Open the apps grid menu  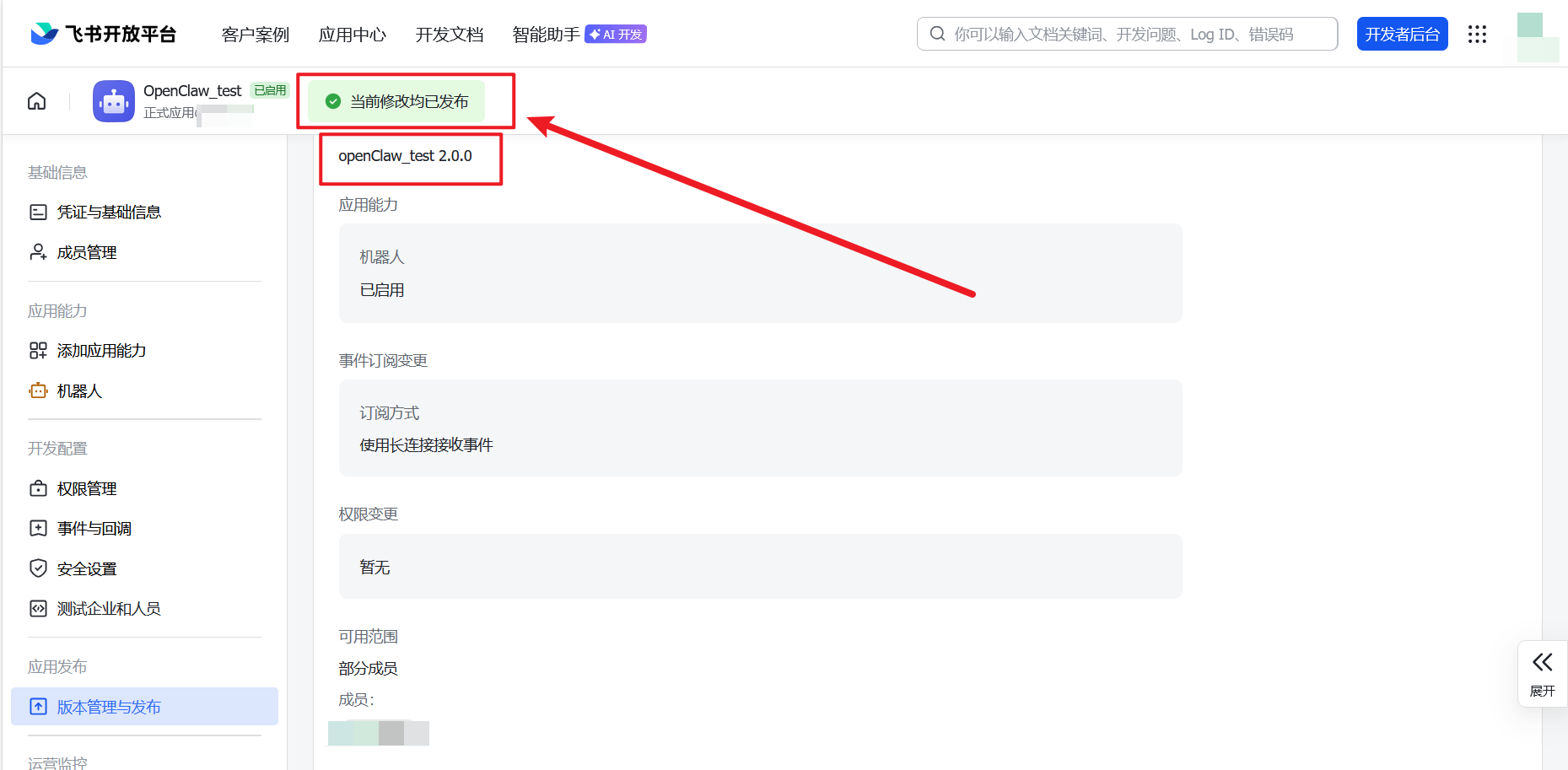coord(1477,34)
